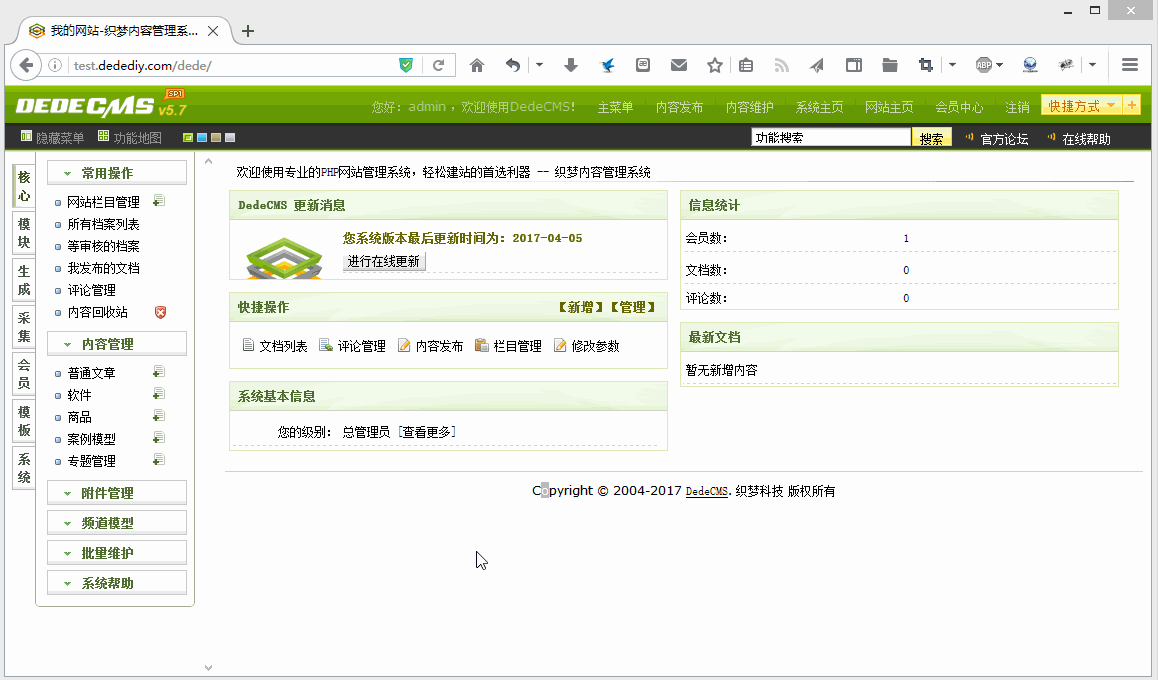
Task: Click the 功能搜索 search input field
Action: tap(830, 138)
